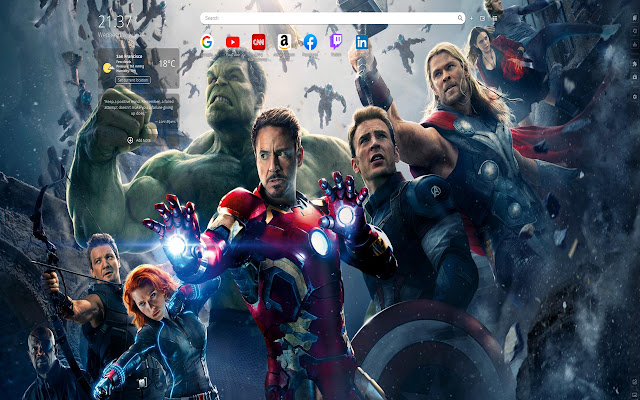Image resolution: width=640 pixels, height=400 pixels.
Task: Open the shopping bag icon in the sidebar
Action: (x=634, y=77)
